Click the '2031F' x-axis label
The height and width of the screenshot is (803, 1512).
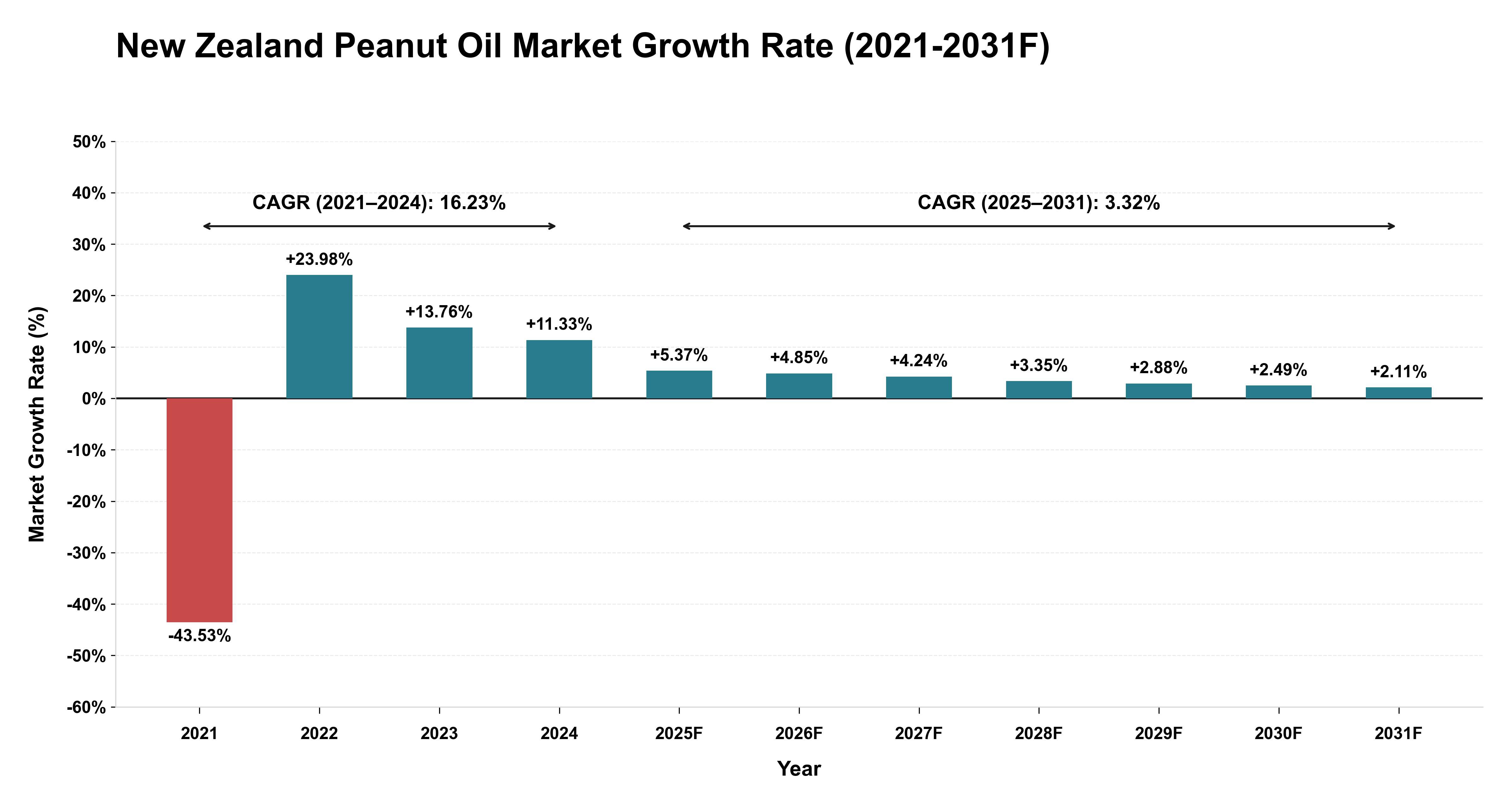[1399, 734]
